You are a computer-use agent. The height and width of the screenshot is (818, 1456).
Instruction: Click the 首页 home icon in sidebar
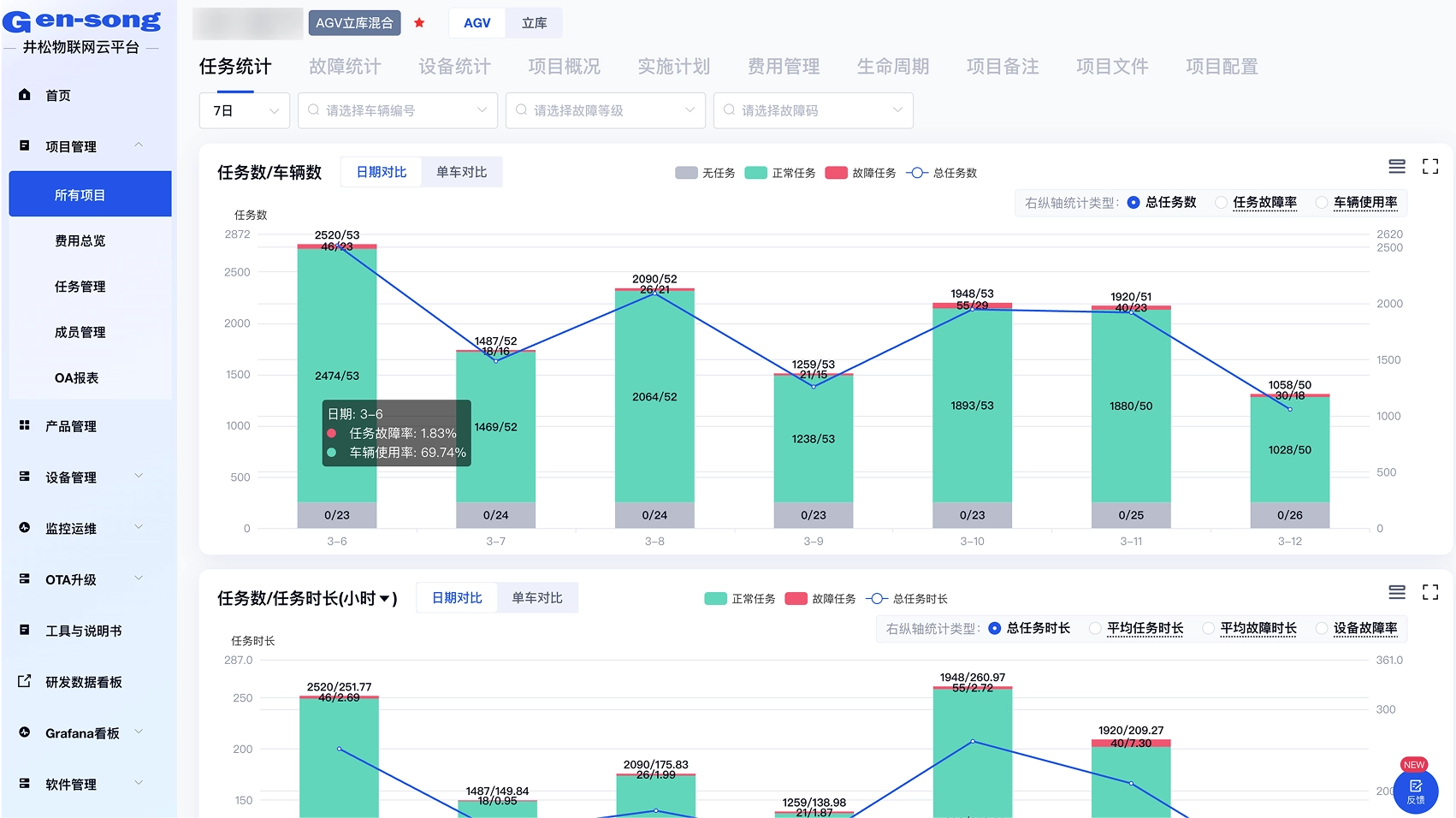pos(25,95)
